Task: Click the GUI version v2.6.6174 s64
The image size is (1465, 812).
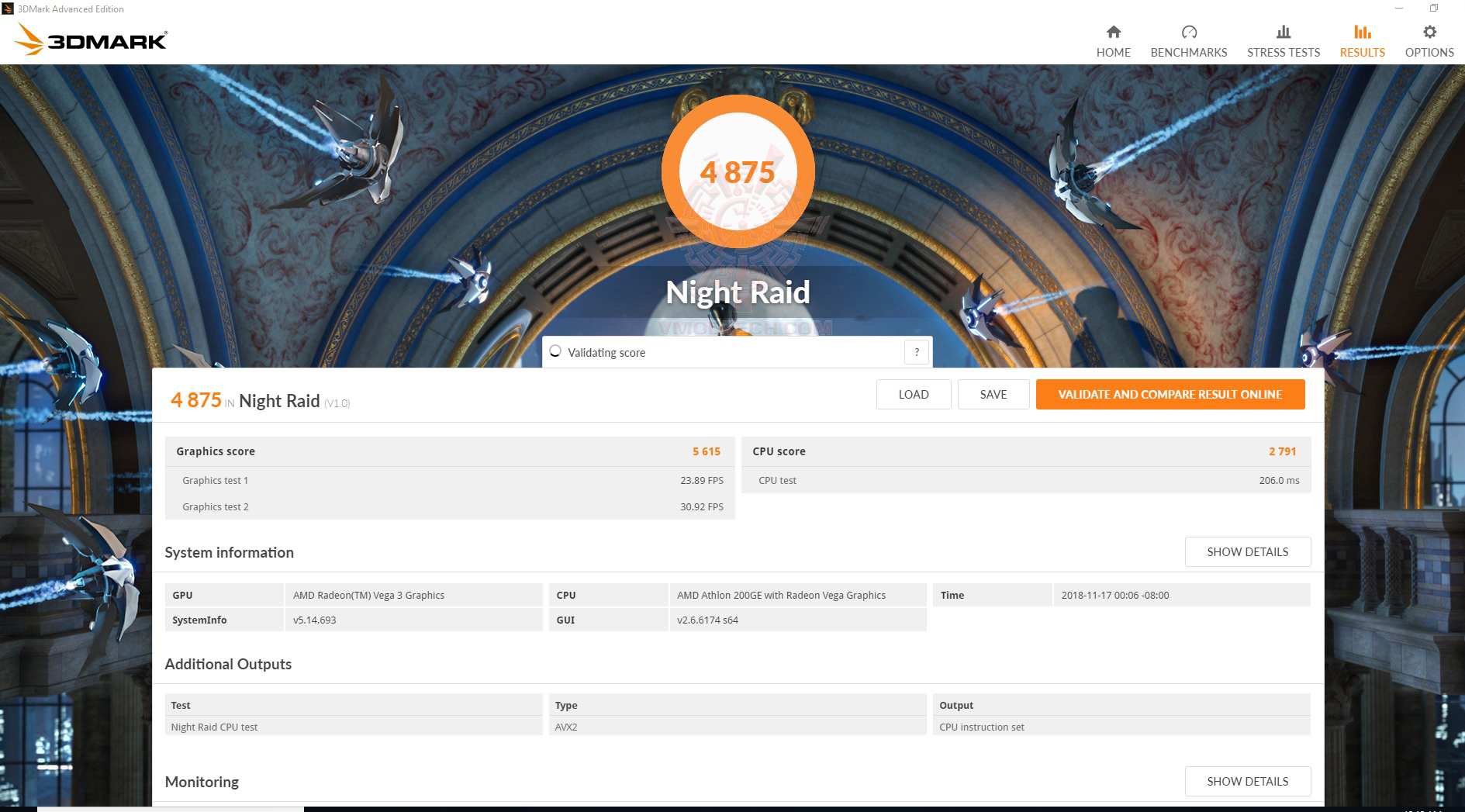Action: (707, 620)
